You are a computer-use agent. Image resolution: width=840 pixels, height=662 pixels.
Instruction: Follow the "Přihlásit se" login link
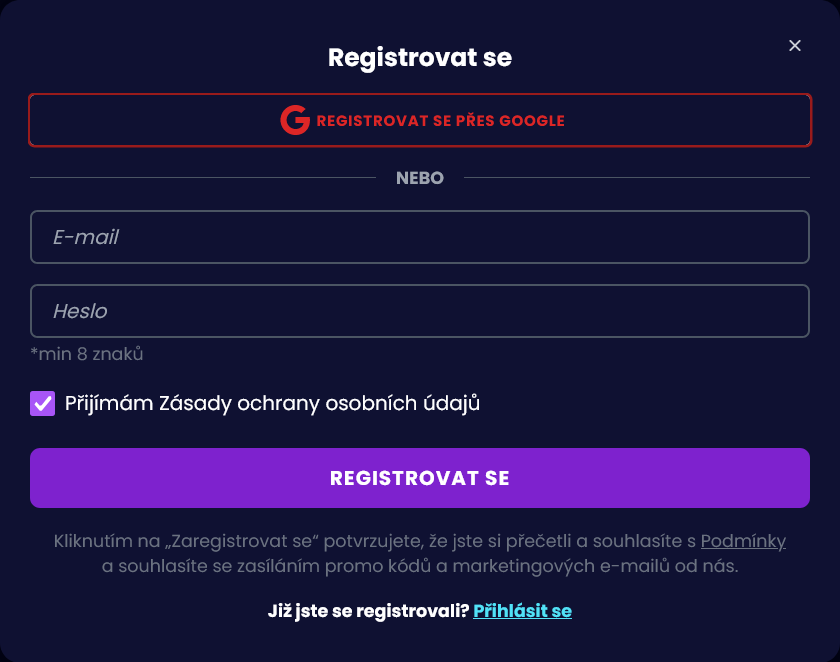[522, 611]
